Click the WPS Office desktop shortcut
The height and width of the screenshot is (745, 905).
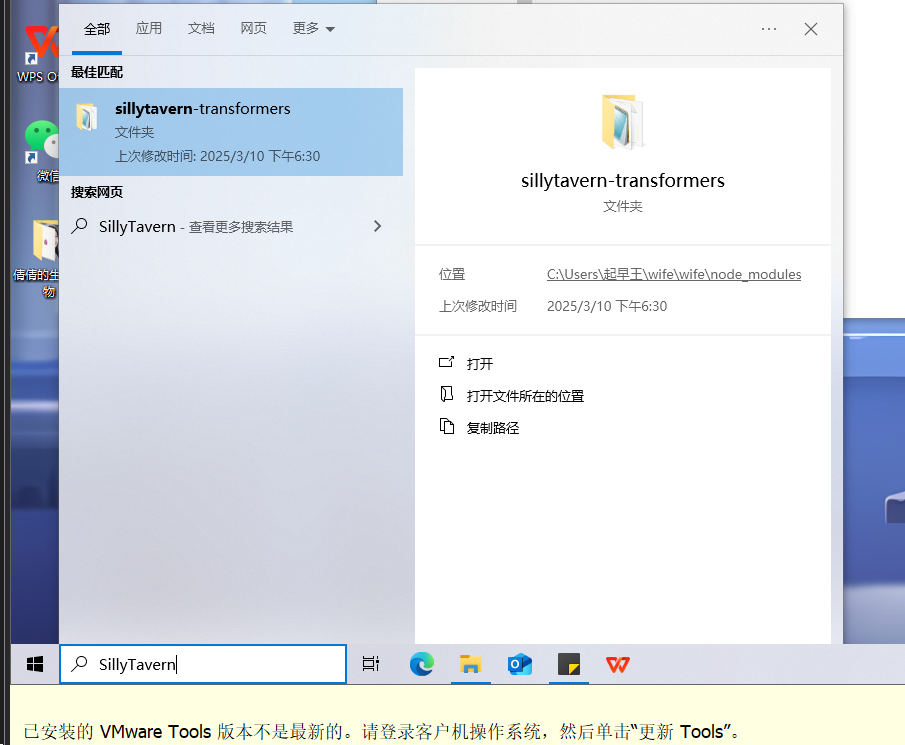pos(38,53)
